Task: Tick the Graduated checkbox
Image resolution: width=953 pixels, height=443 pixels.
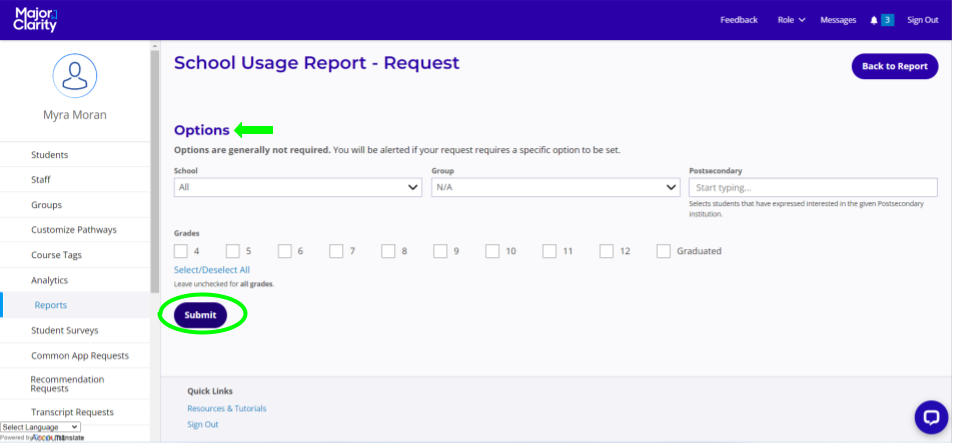Action: coord(664,251)
